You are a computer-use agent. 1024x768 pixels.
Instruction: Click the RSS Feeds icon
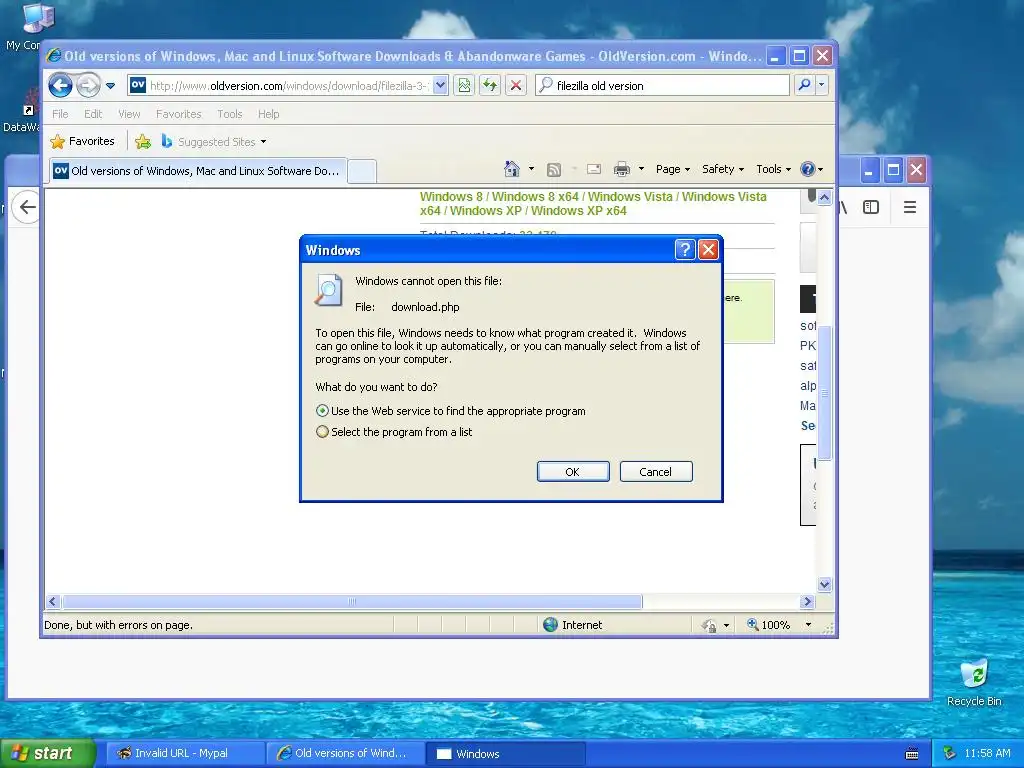click(x=554, y=170)
